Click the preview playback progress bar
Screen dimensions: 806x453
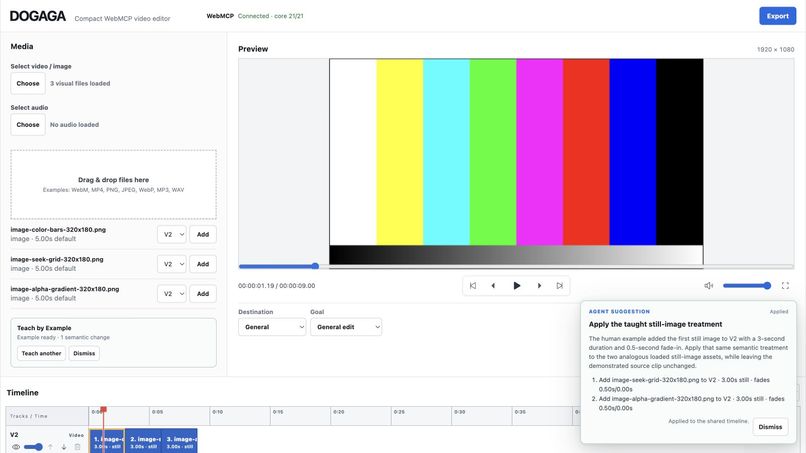tap(516, 266)
